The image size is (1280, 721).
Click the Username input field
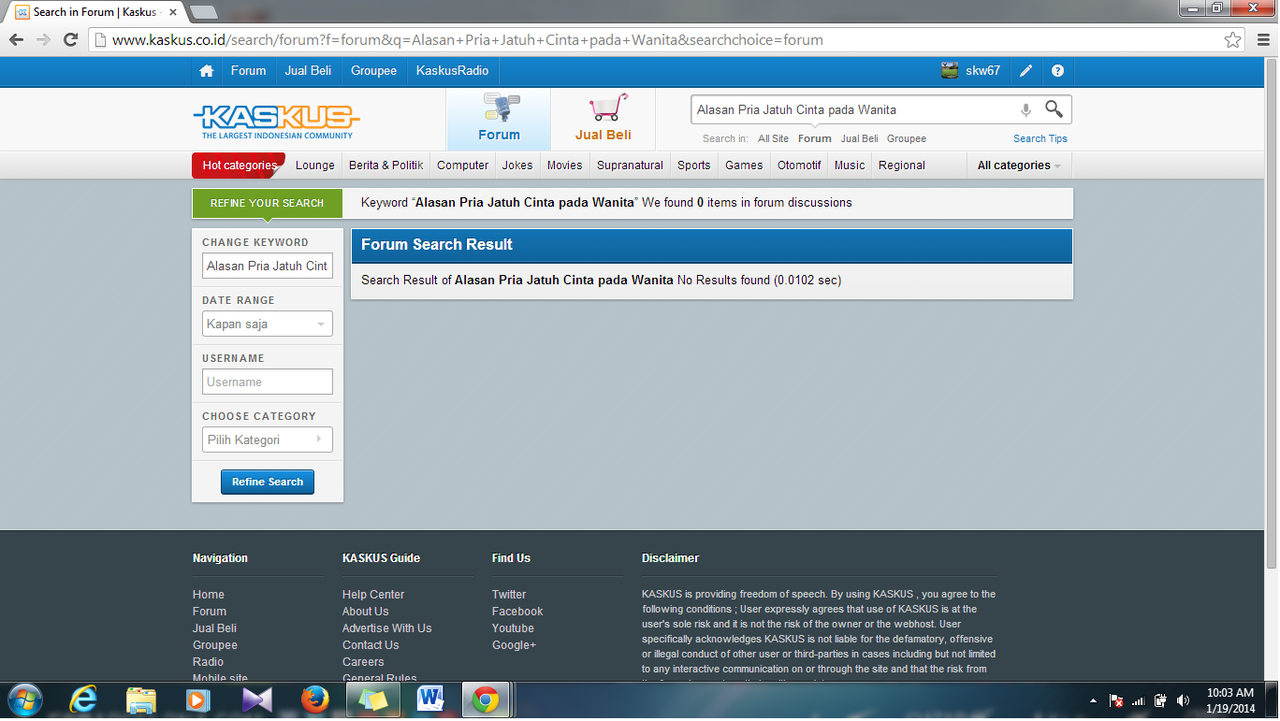click(x=267, y=382)
